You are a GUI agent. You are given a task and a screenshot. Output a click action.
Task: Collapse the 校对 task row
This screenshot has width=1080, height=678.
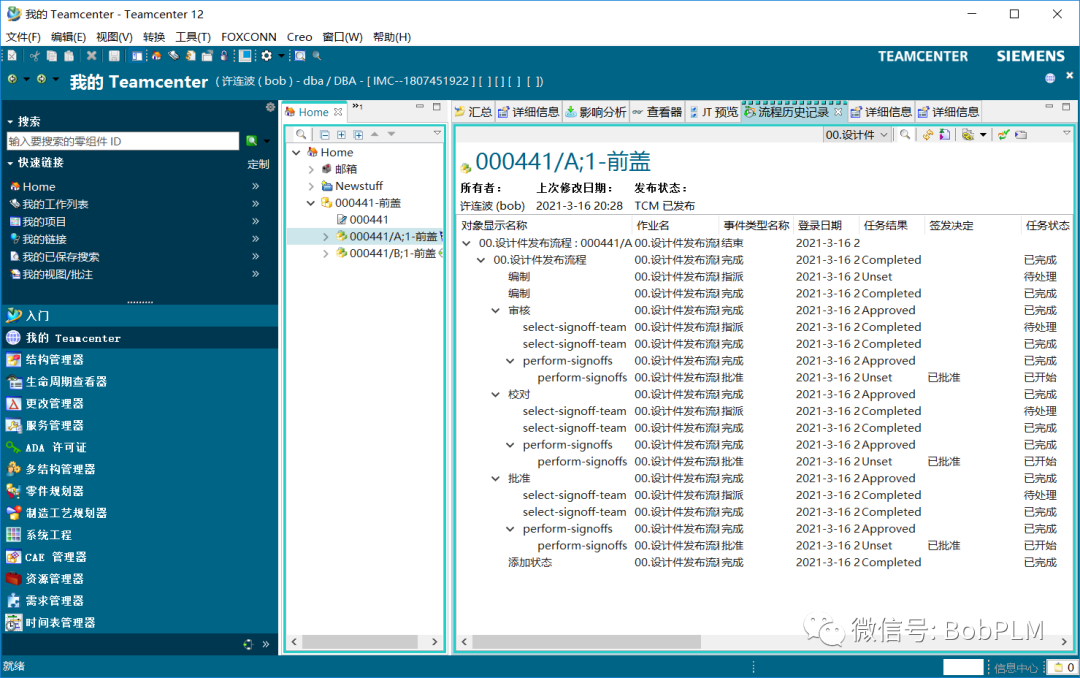(x=495, y=395)
